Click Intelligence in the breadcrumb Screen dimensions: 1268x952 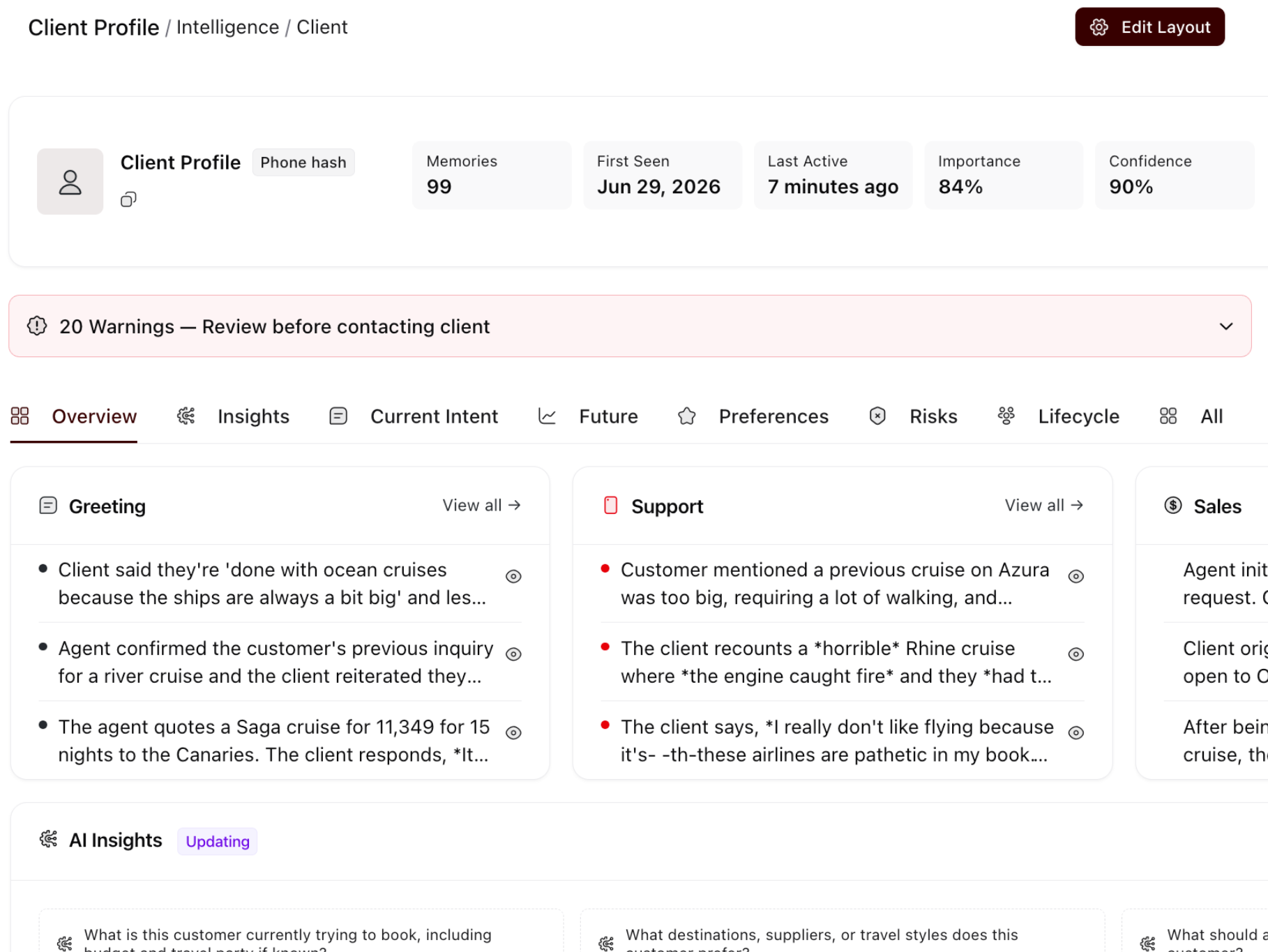[x=227, y=27]
